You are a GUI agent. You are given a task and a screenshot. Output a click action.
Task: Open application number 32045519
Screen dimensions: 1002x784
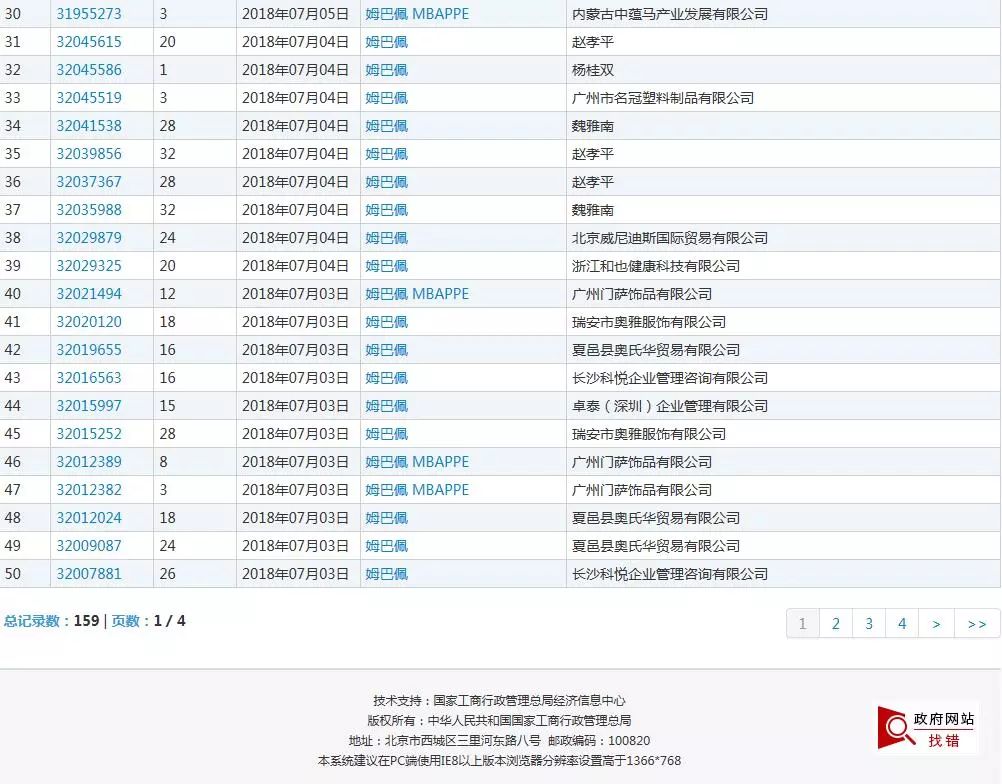(89, 98)
